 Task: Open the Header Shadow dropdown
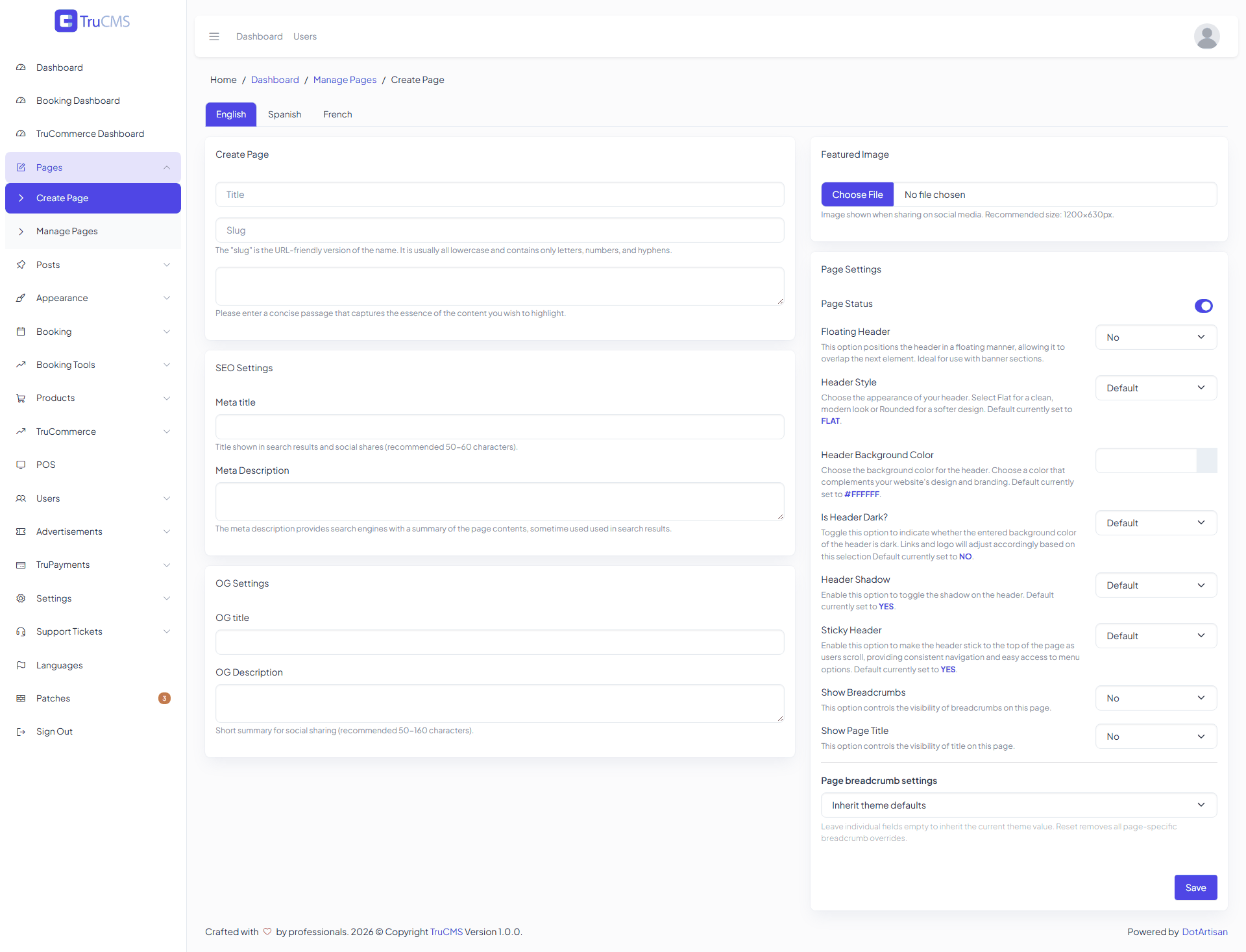(1156, 585)
